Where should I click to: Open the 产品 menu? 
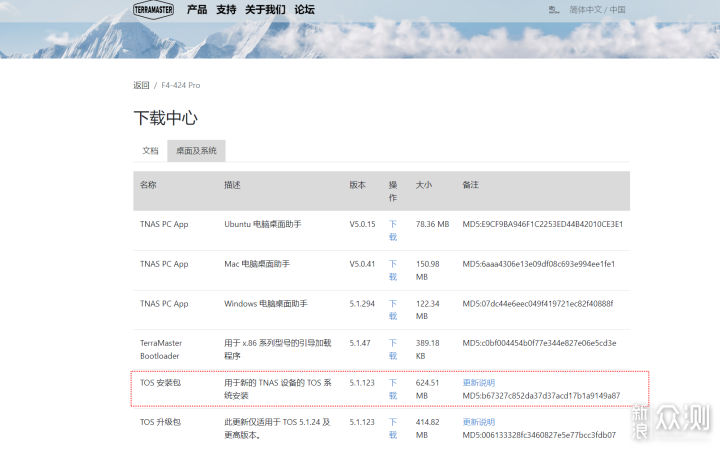click(x=197, y=10)
